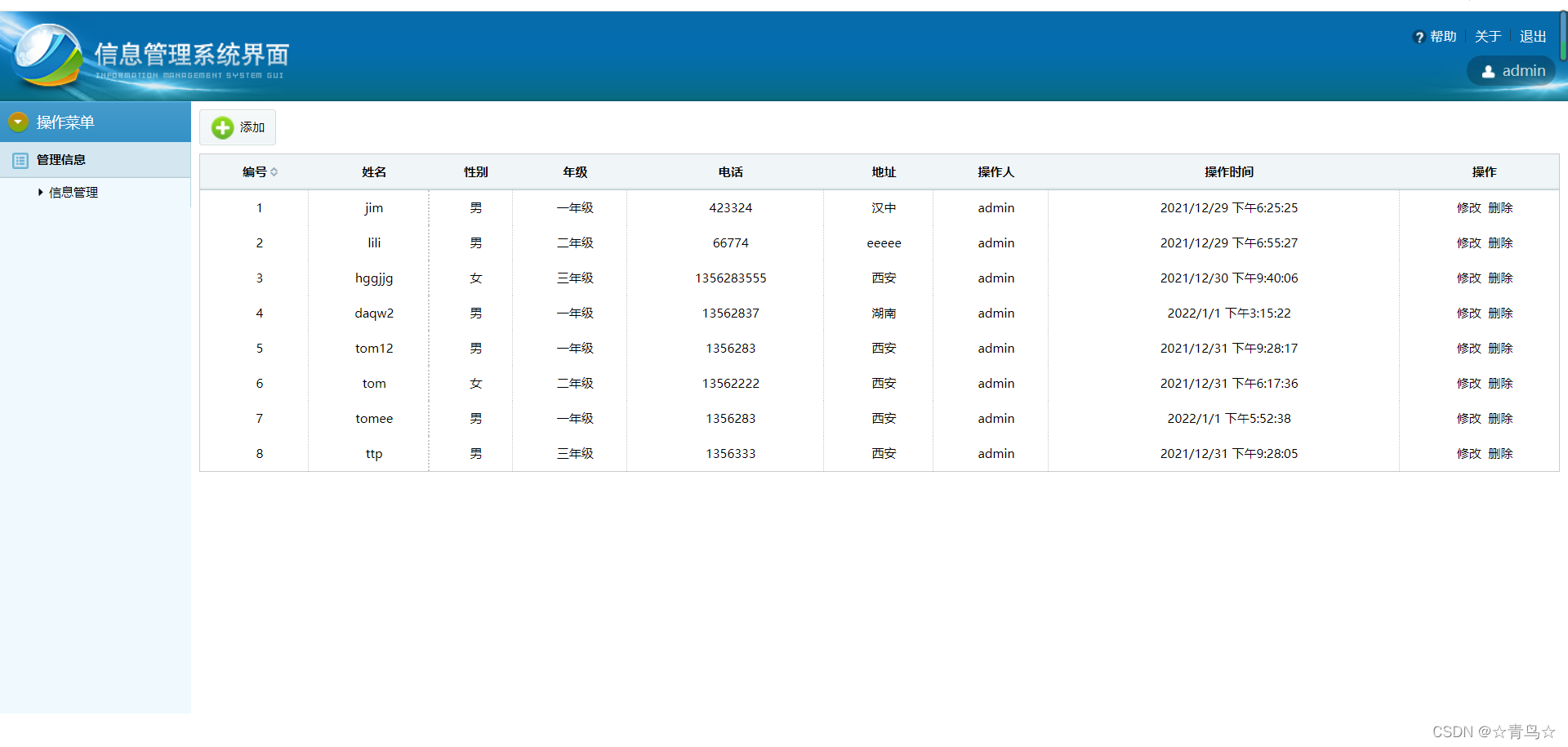Click the 年级 column header
The image size is (1568, 747).
pyautogui.click(x=575, y=172)
